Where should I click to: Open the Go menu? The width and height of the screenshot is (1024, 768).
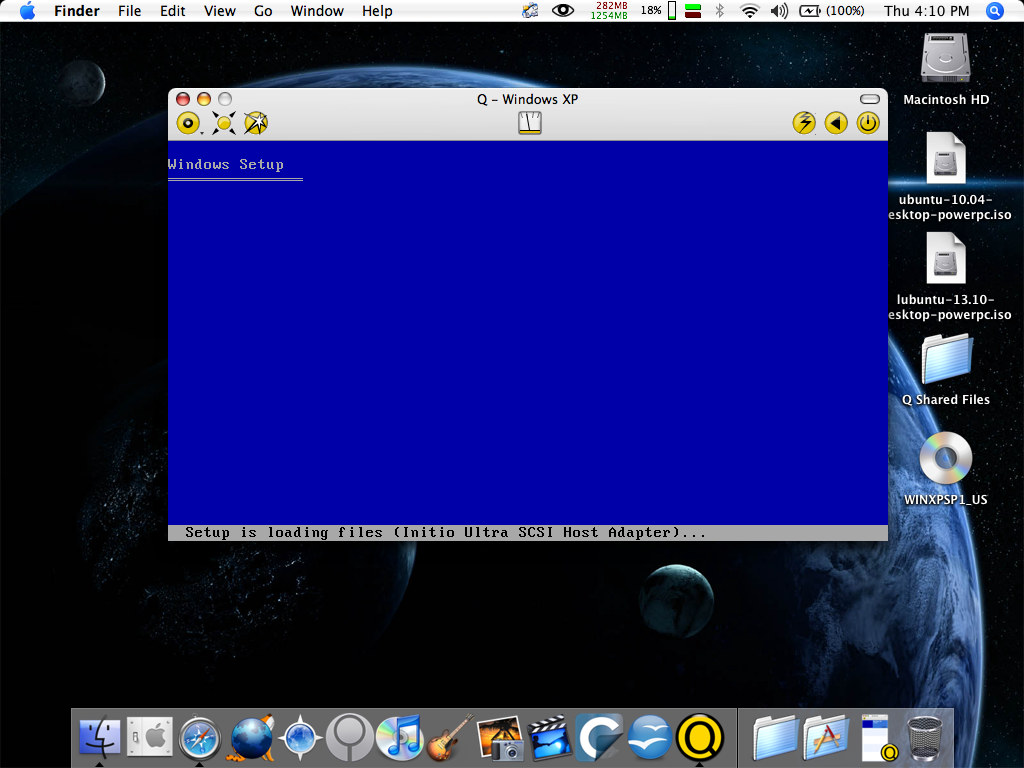click(263, 11)
